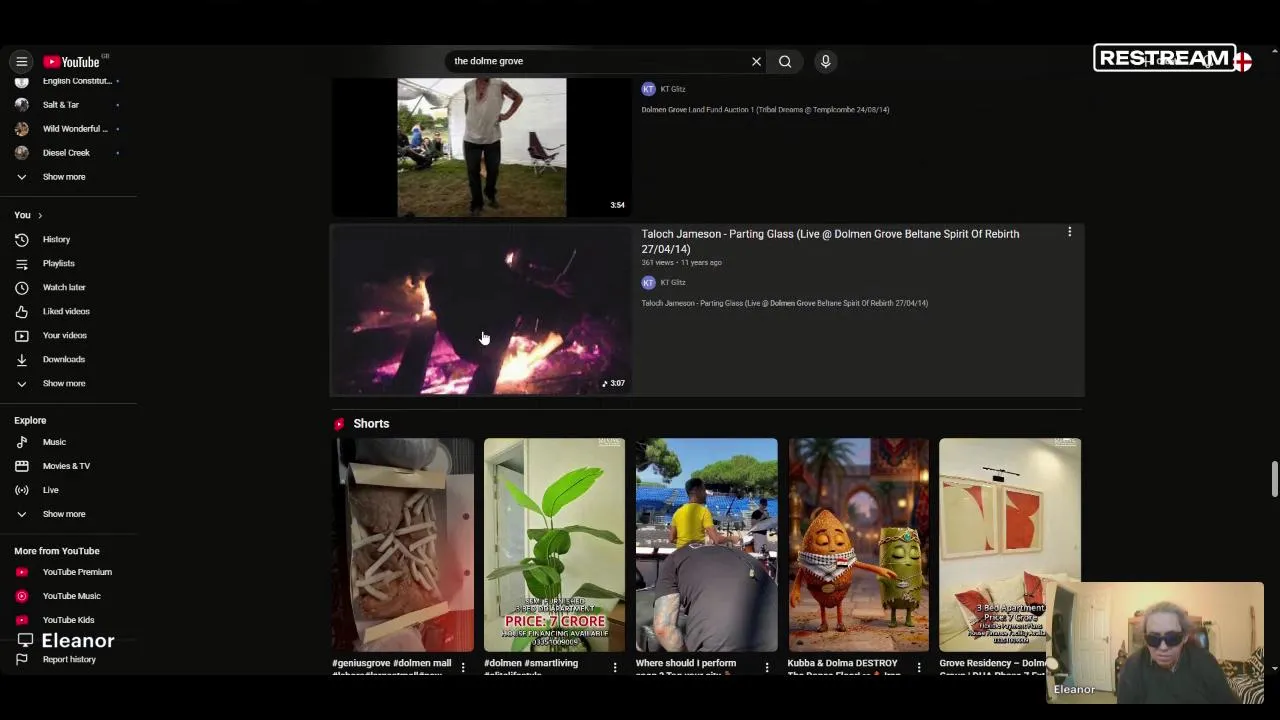Image resolution: width=1280 pixels, height=720 pixels.
Task: Open 'Where should I perform' short
Action: tap(706, 545)
